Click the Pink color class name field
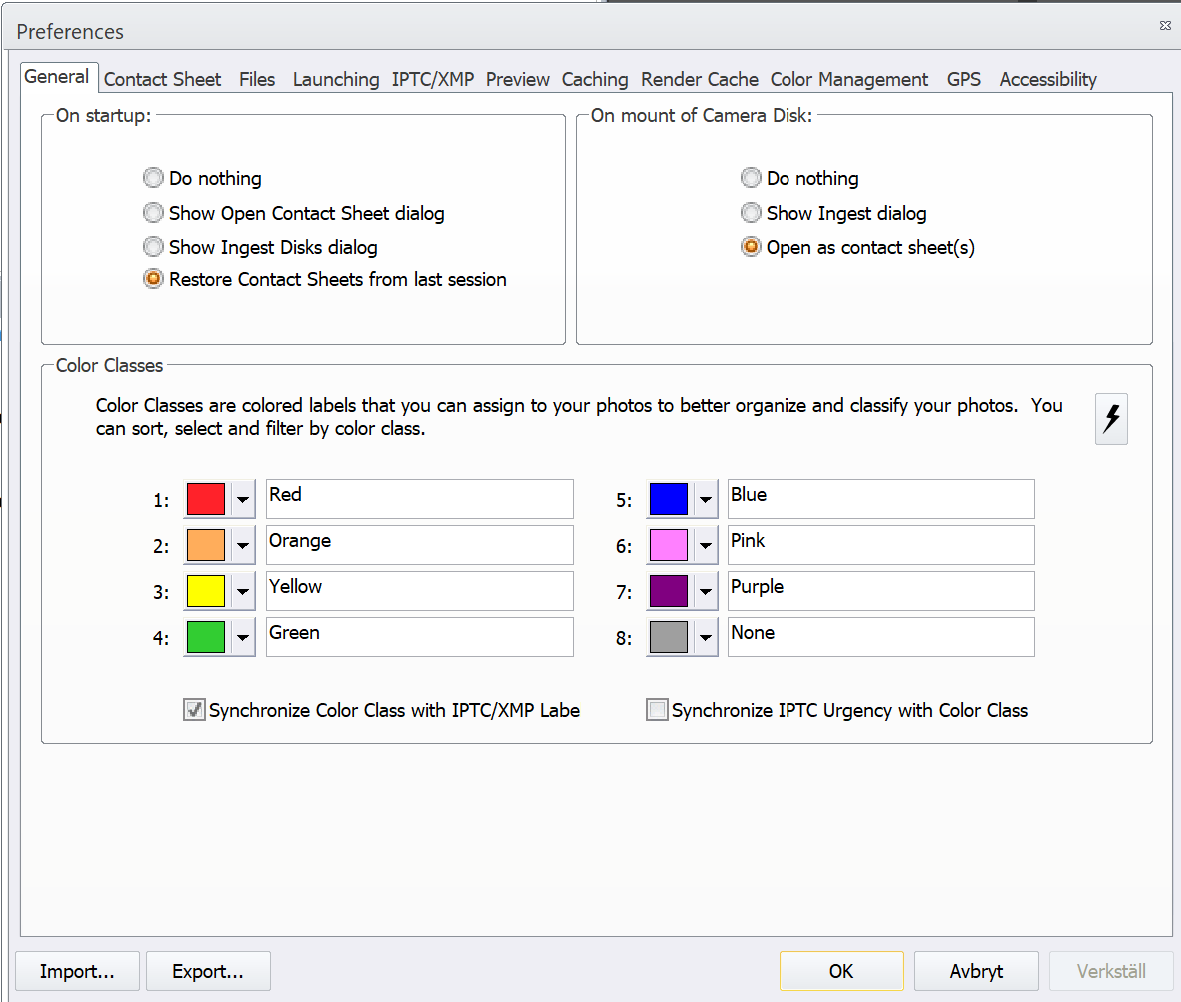Image resolution: width=1181 pixels, height=1002 pixels. pyautogui.click(x=880, y=545)
